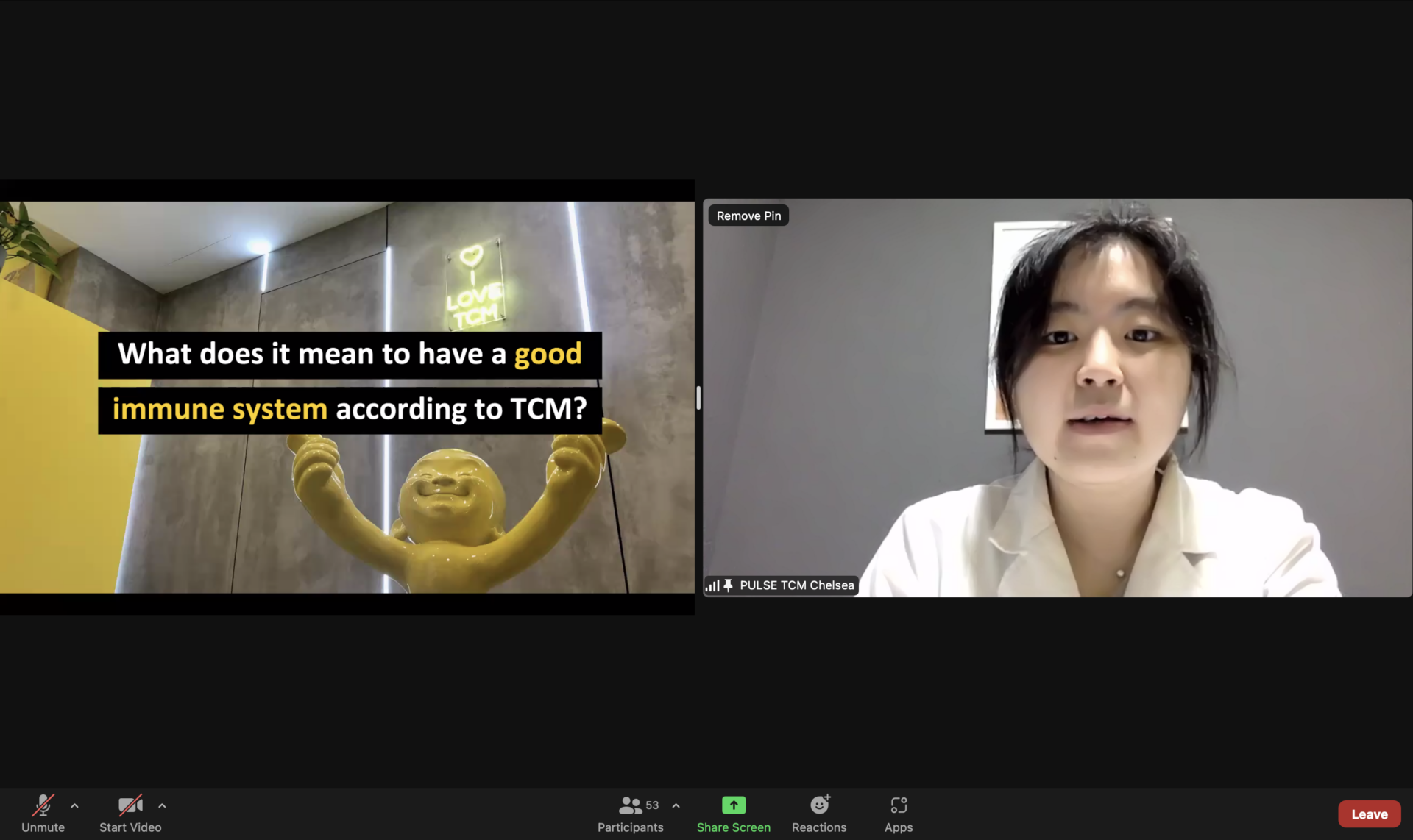Expand the chevron next to Participants count
Viewport: 1413px width, 840px height.
676,806
